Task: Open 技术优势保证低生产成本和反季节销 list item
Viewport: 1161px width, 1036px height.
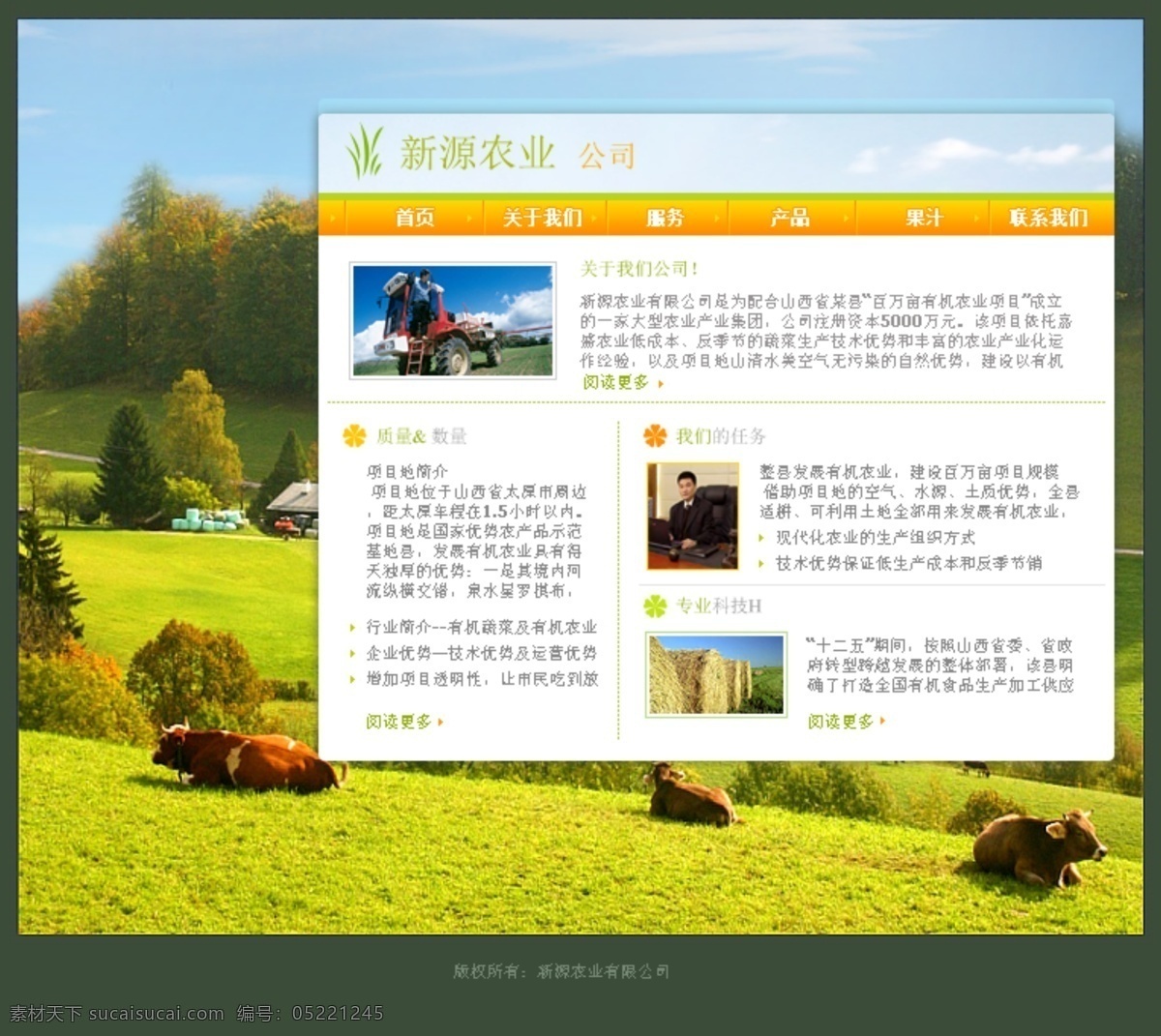Action: click(908, 563)
